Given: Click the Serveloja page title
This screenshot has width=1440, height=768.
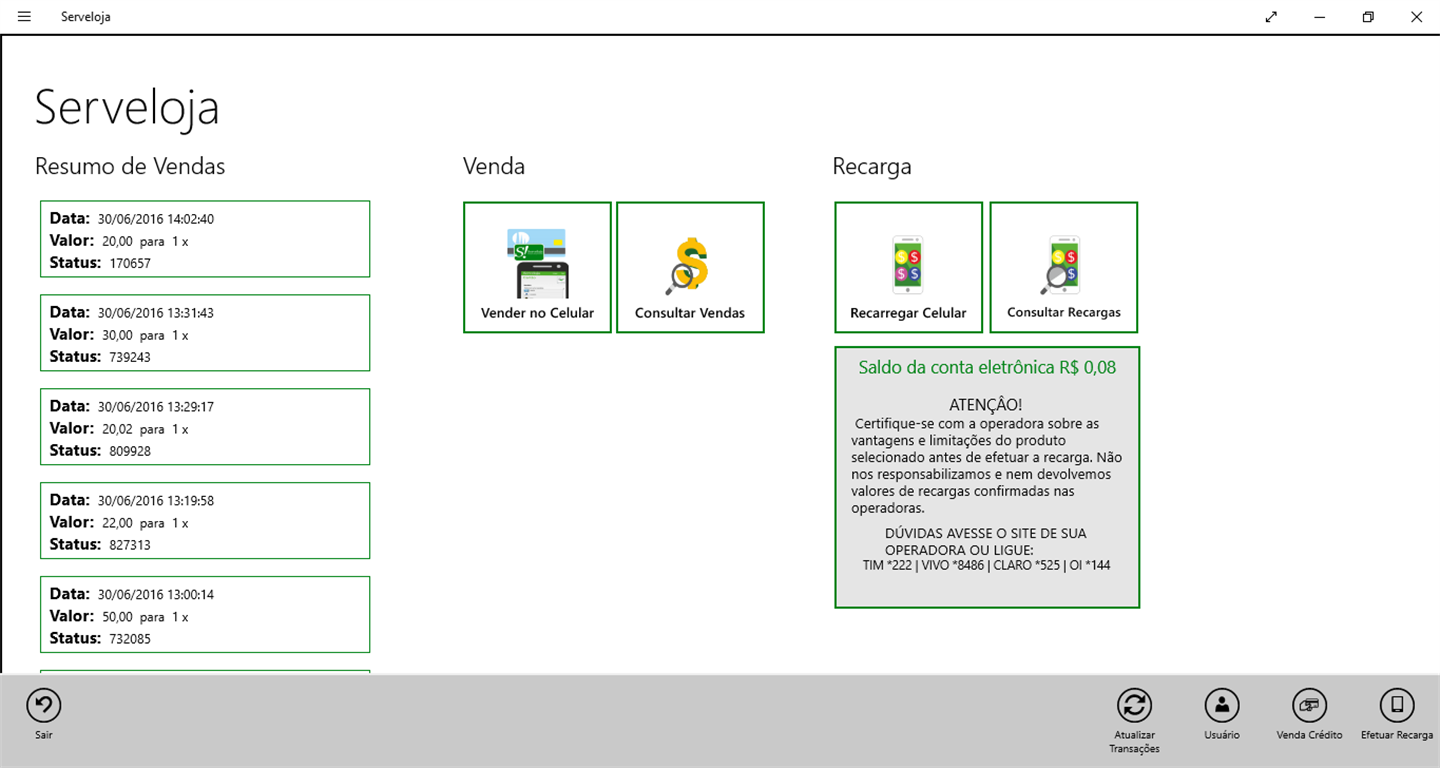Looking at the screenshot, I should [x=127, y=107].
